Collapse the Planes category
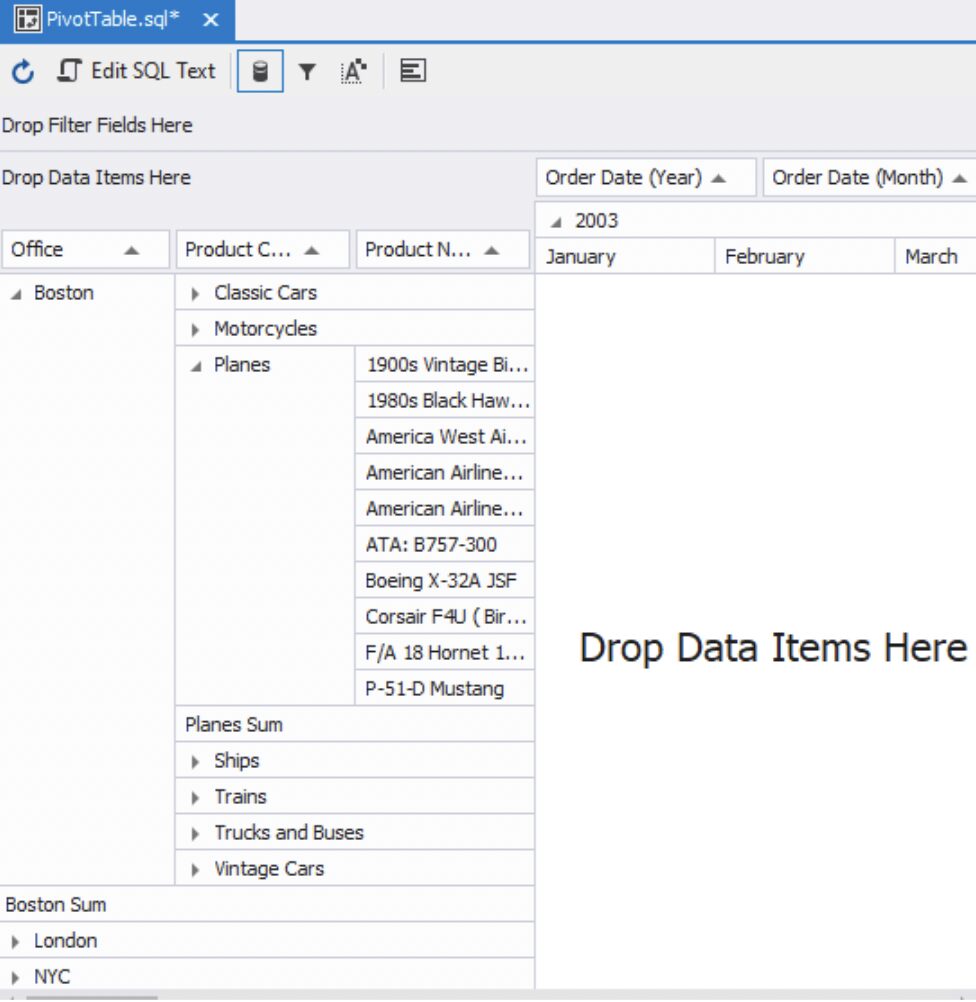976x1002 pixels. (x=196, y=366)
